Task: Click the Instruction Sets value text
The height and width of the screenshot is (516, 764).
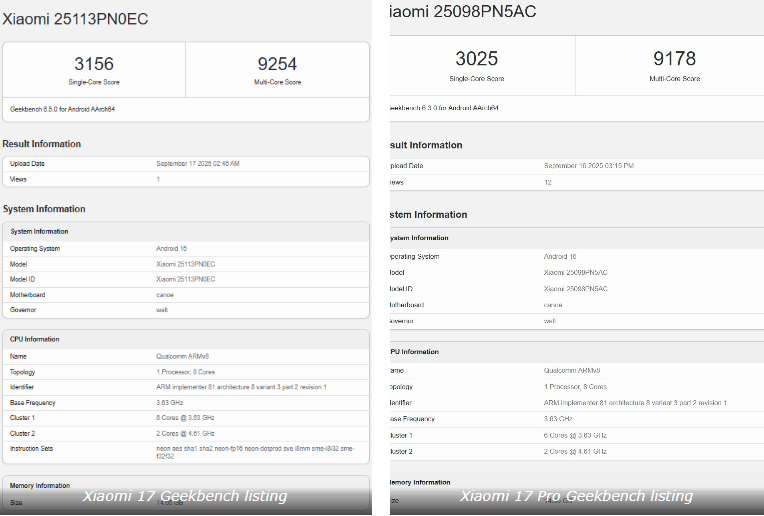Action: click(255, 452)
